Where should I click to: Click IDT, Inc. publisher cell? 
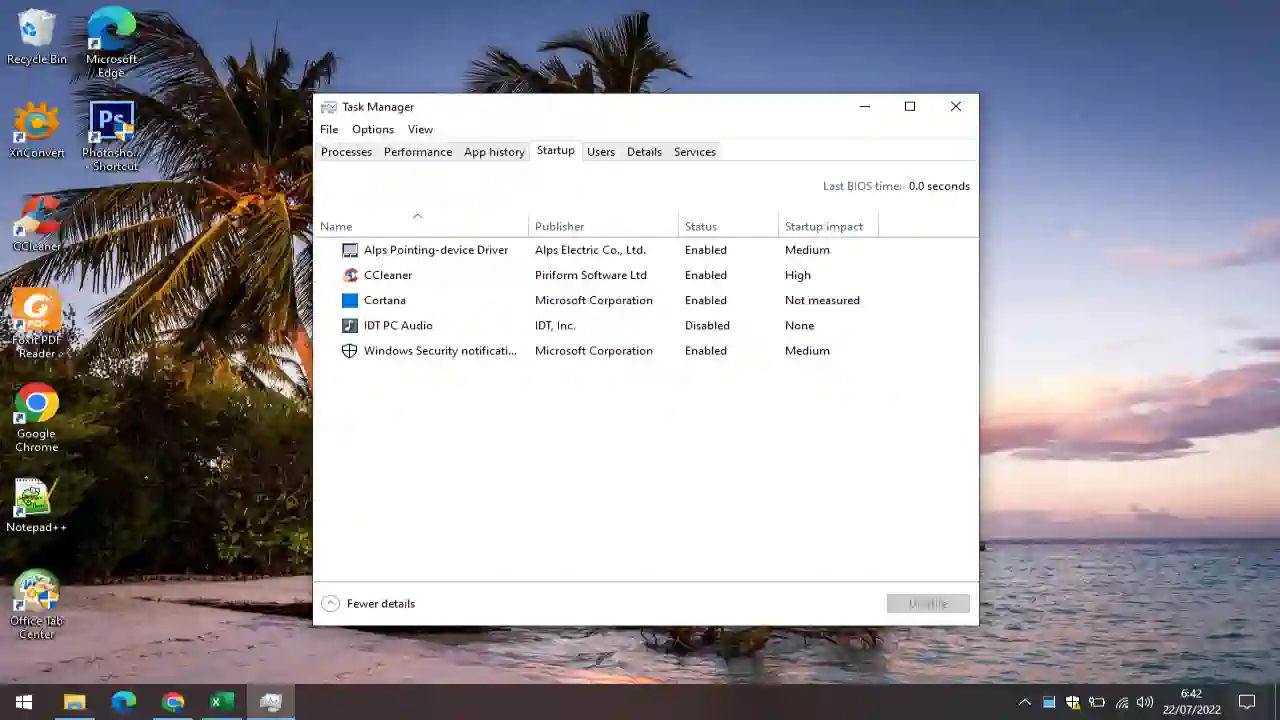[555, 325]
